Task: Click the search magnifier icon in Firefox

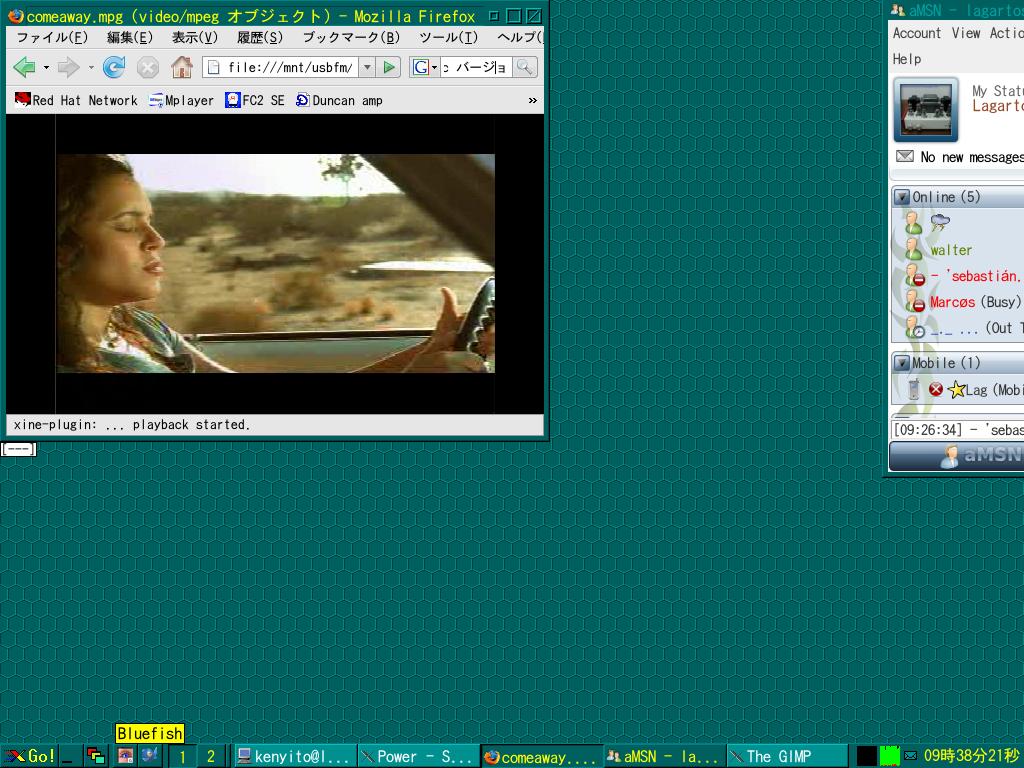Action: pyautogui.click(x=525, y=67)
